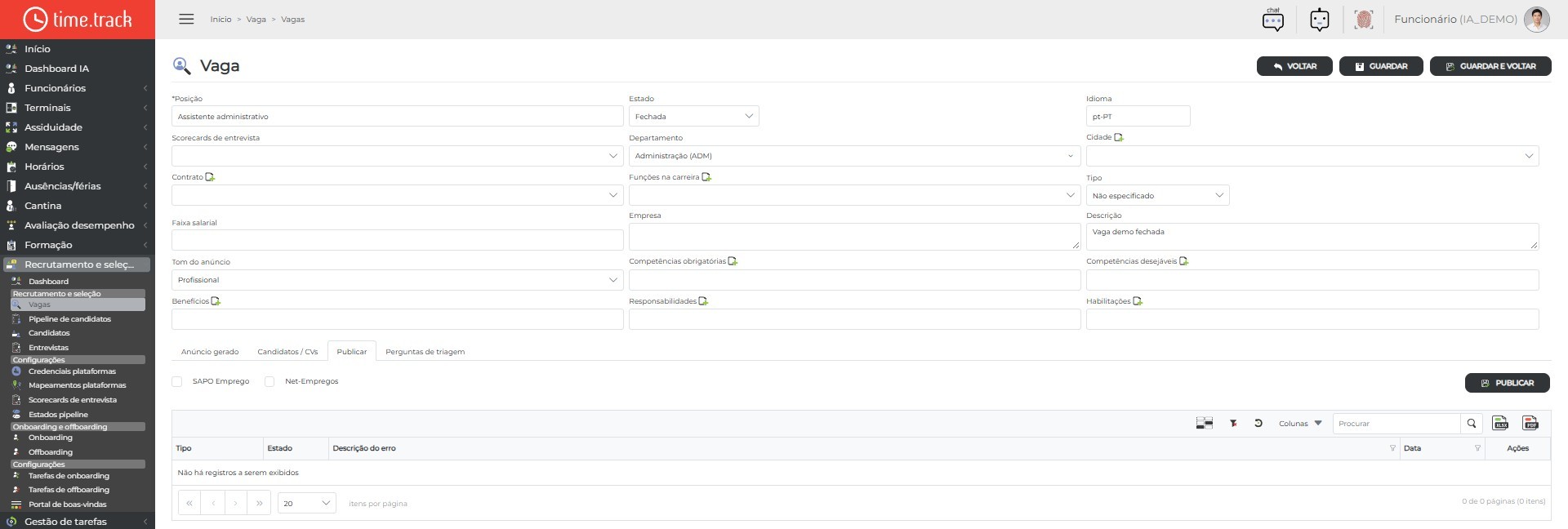1568x529 pixels.
Task: Click into the Posição input field
Action: coord(397,116)
